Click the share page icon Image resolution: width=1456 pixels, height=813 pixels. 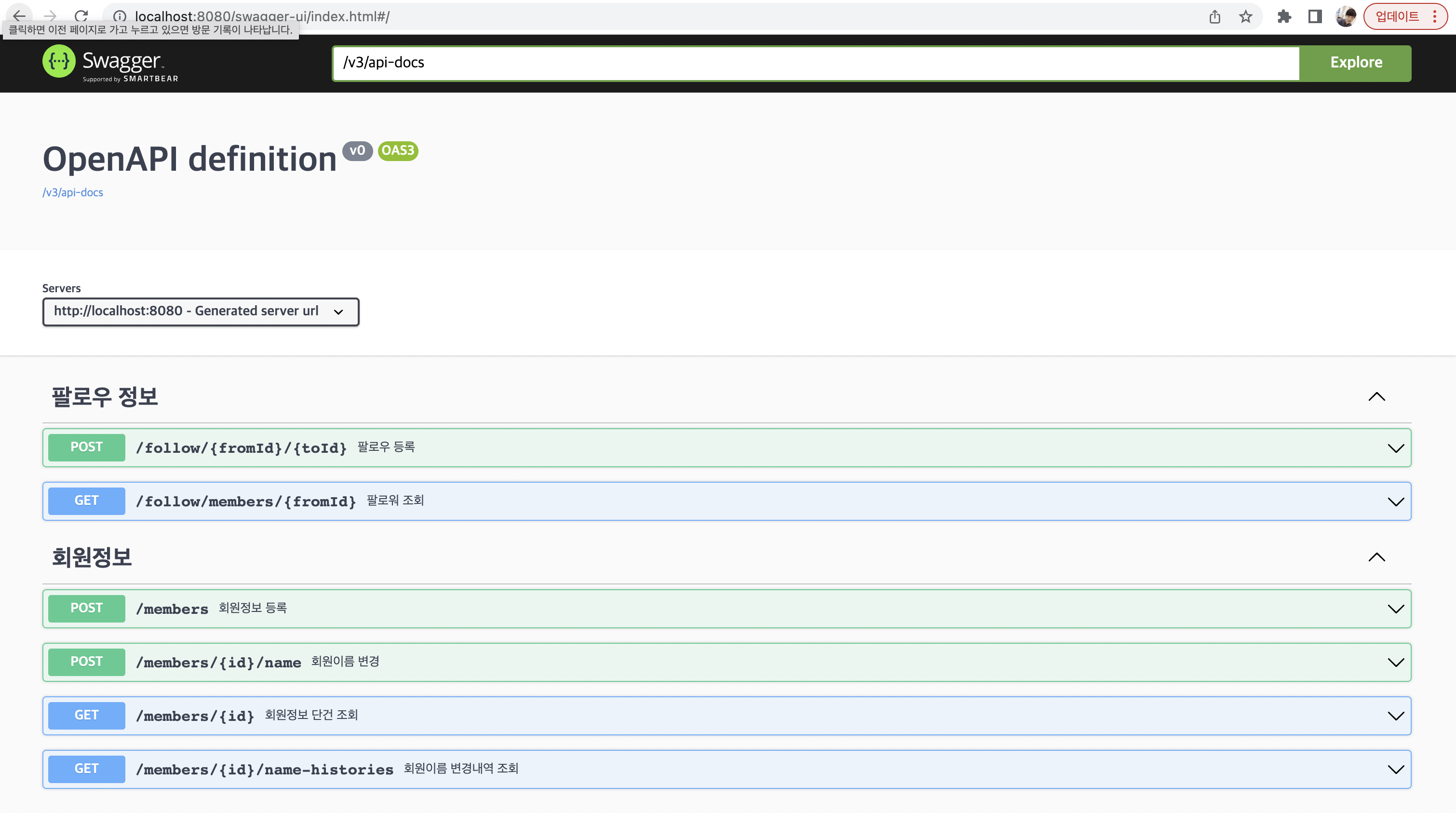point(1214,16)
